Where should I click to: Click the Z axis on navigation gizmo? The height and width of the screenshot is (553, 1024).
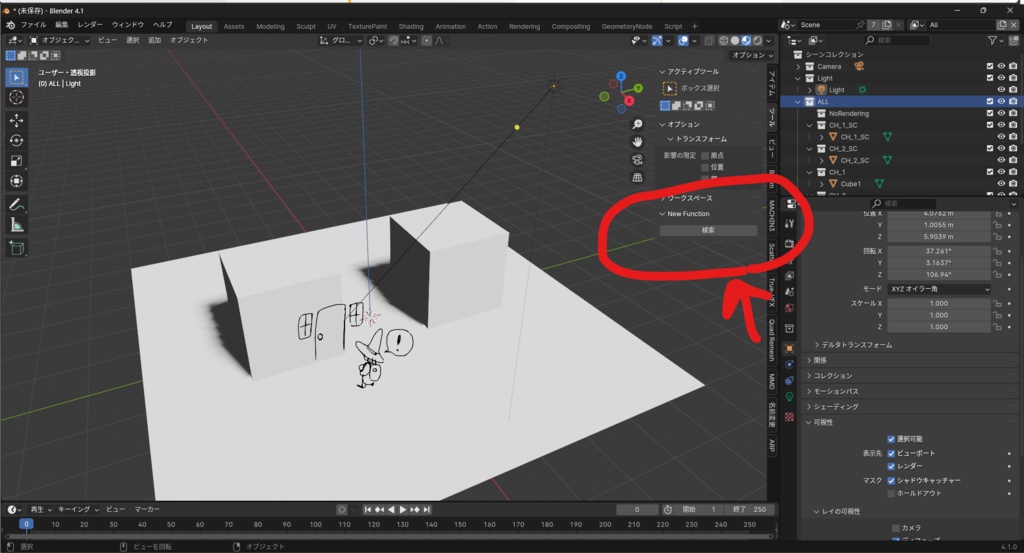click(621, 76)
